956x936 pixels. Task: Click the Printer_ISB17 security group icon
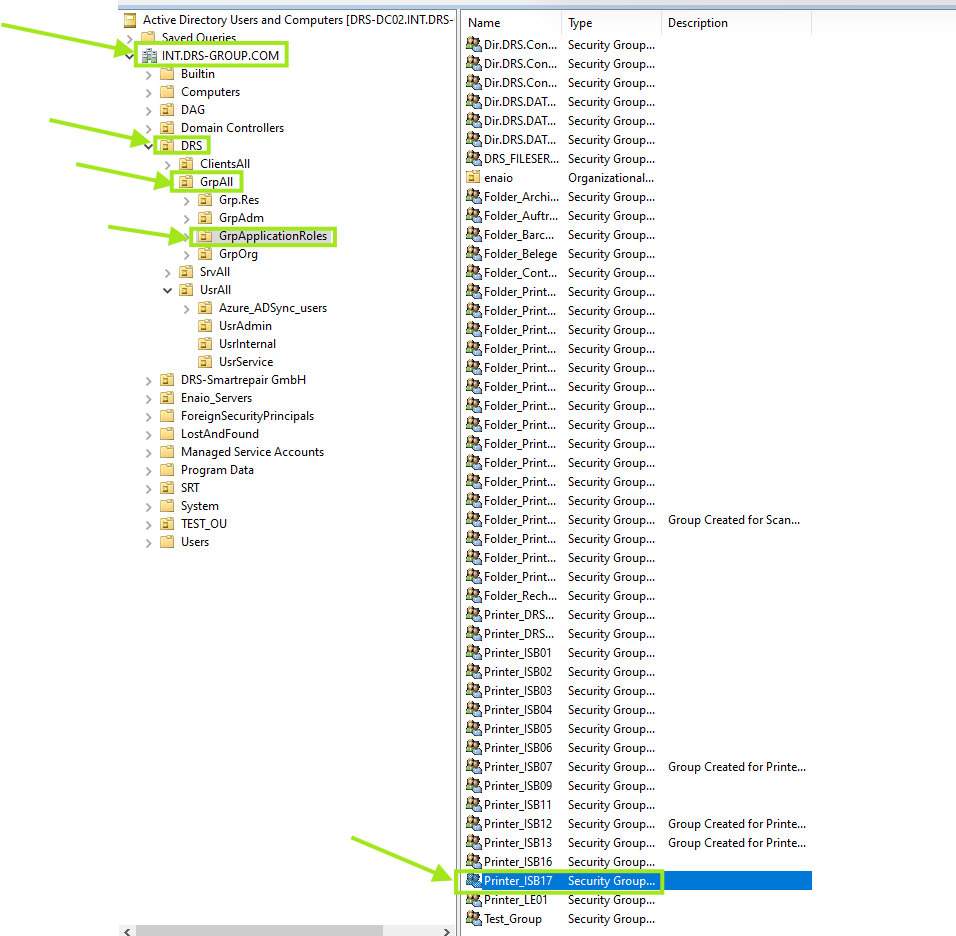pos(474,881)
